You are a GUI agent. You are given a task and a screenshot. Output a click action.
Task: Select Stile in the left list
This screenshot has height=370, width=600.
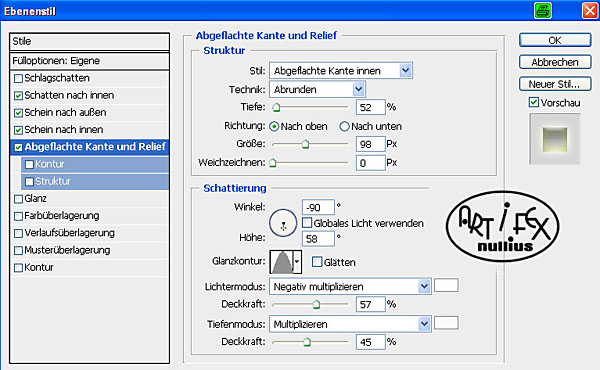[x=90, y=41]
